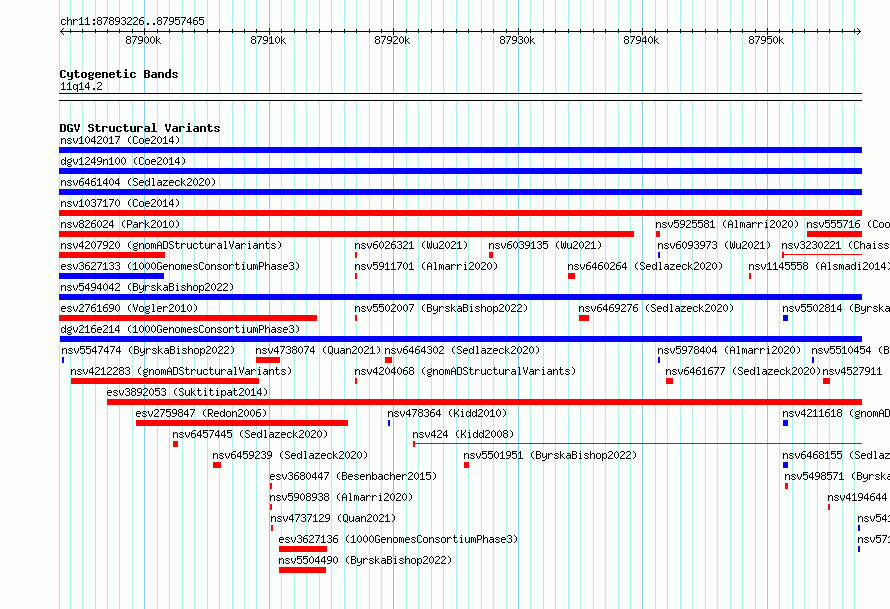The height and width of the screenshot is (609, 890).
Task: Click the red square under nsv6460264
Action: (572, 276)
